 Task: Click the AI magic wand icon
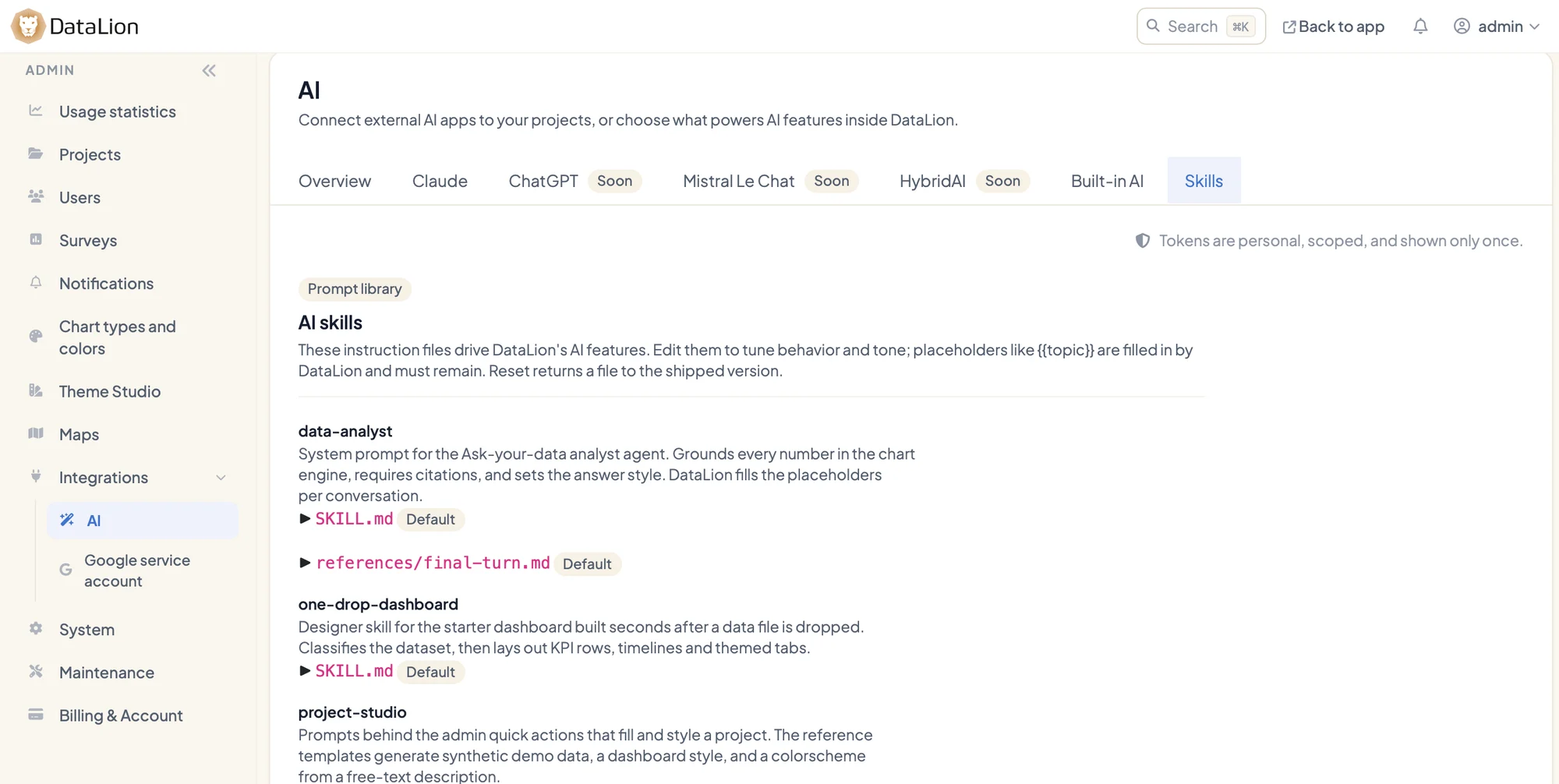coord(67,520)
